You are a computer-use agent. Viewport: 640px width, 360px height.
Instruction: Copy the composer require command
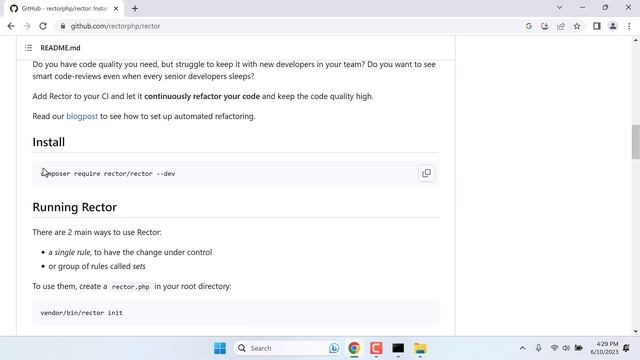click(426, 173)
